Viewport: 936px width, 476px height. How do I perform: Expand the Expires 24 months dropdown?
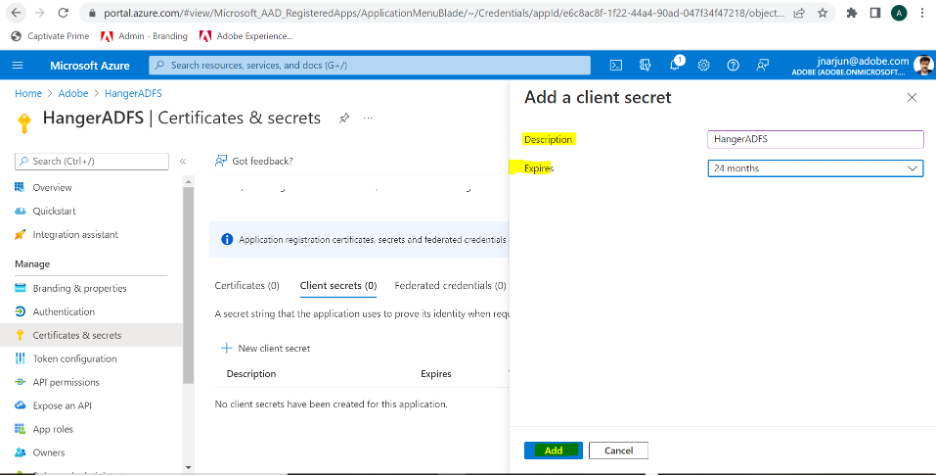pyautogui.click(x=815, y=168)
